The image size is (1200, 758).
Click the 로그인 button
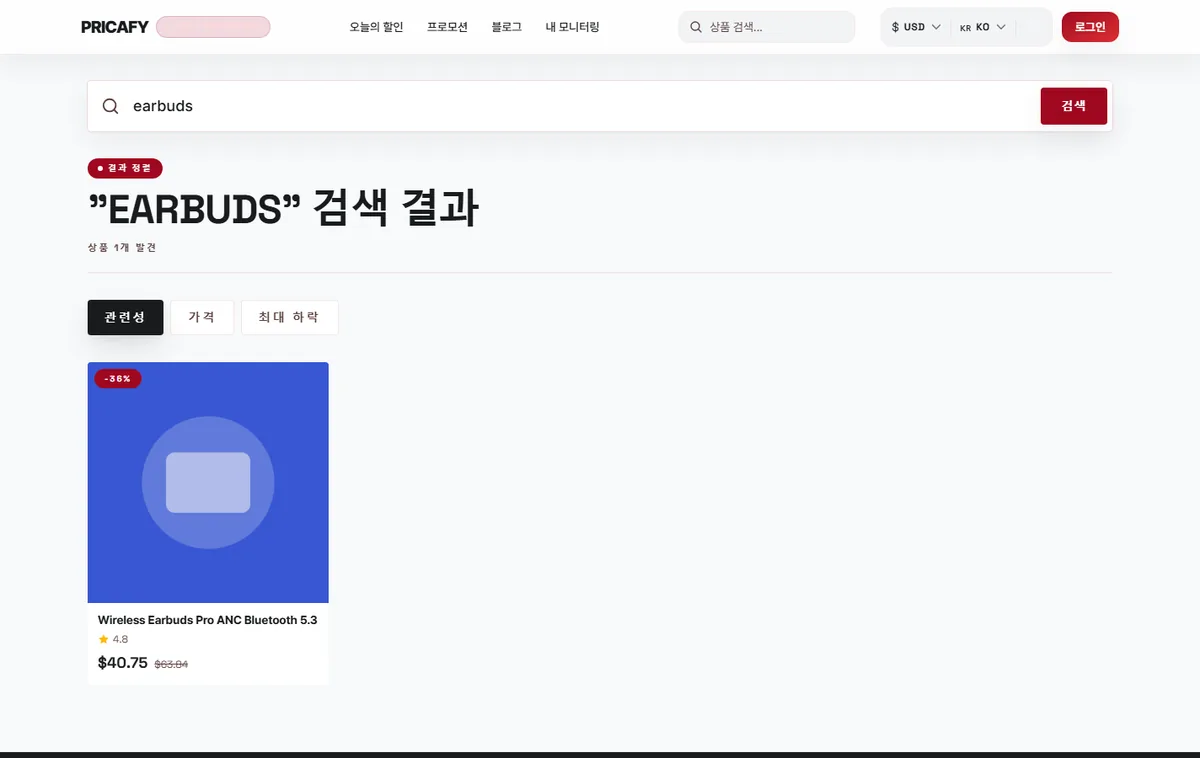[1090, 27]
